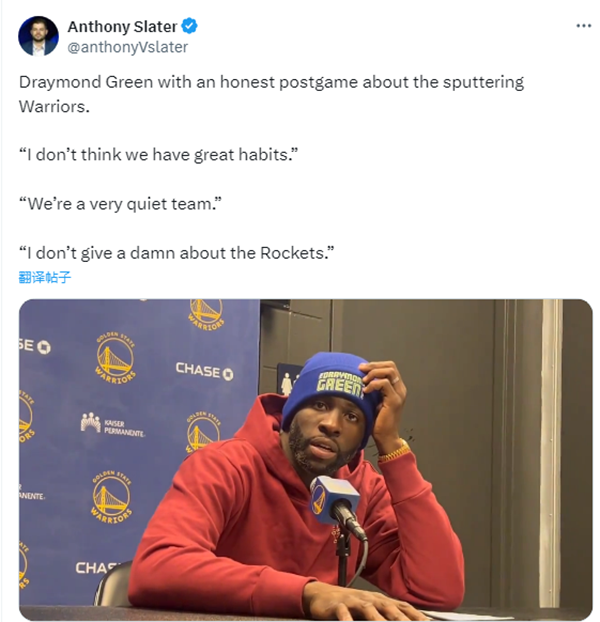Select the "We're a very quiet team" quote

[120, 204]
